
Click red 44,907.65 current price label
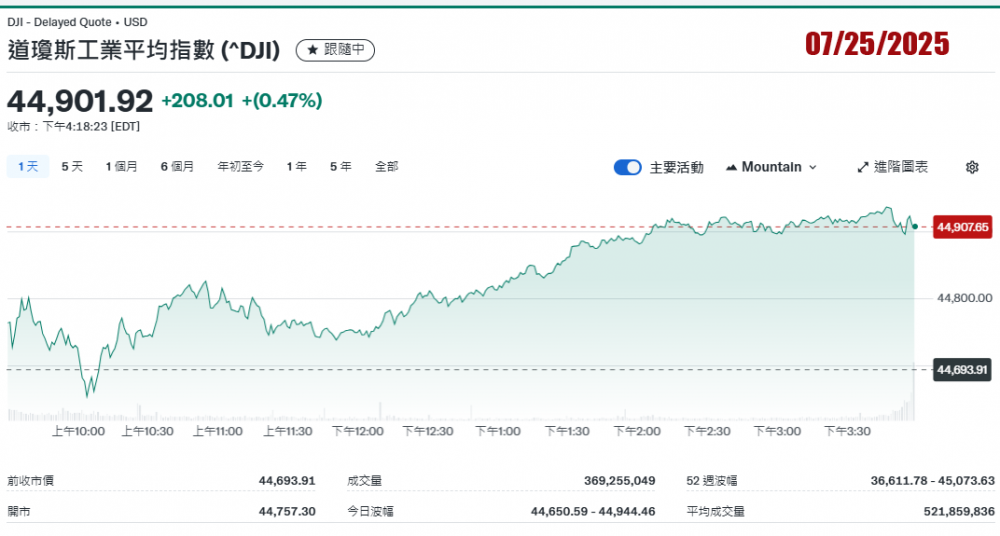tap(961, 227)
